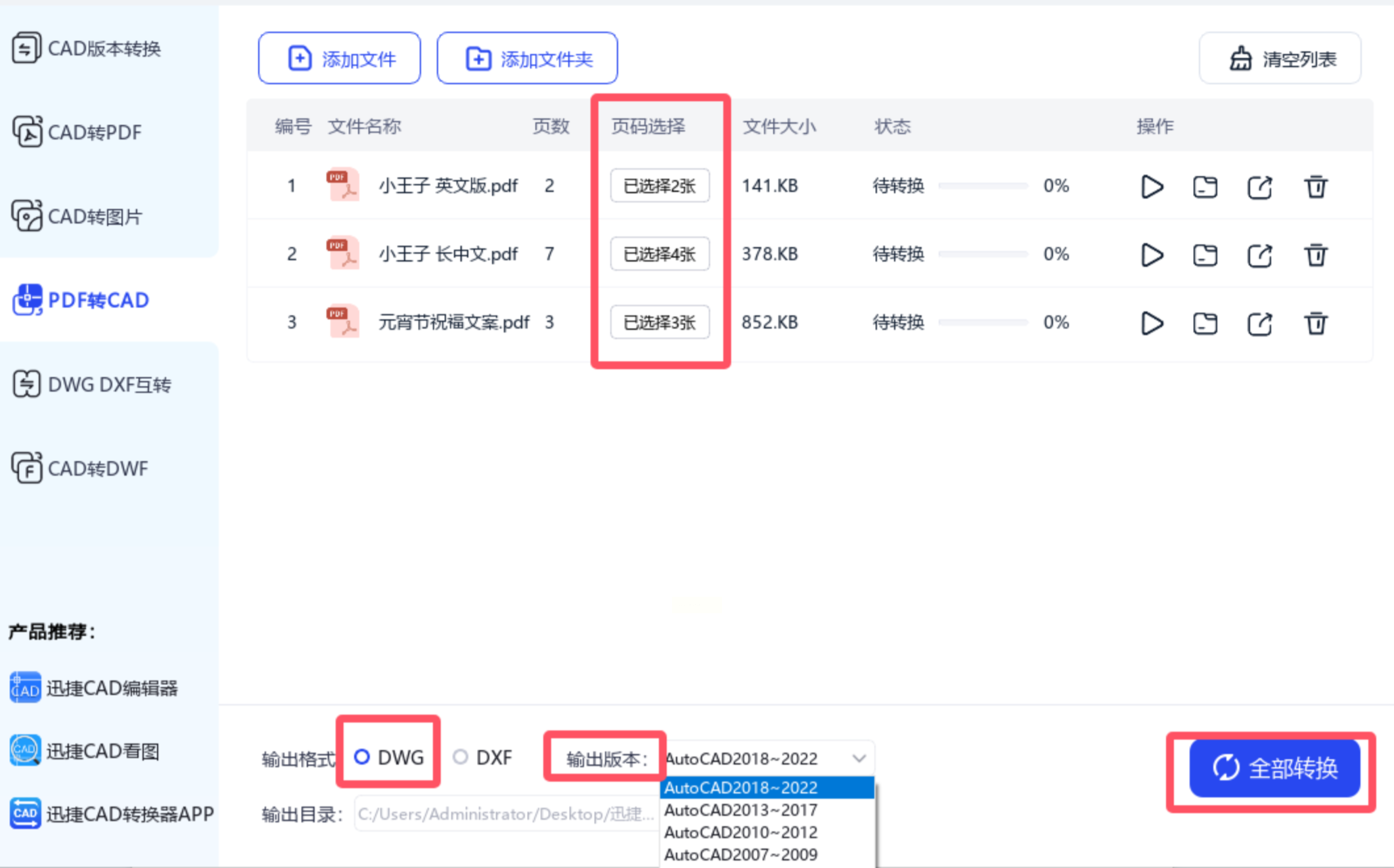Click the 输出目录 path input field

tap(506, 814)
